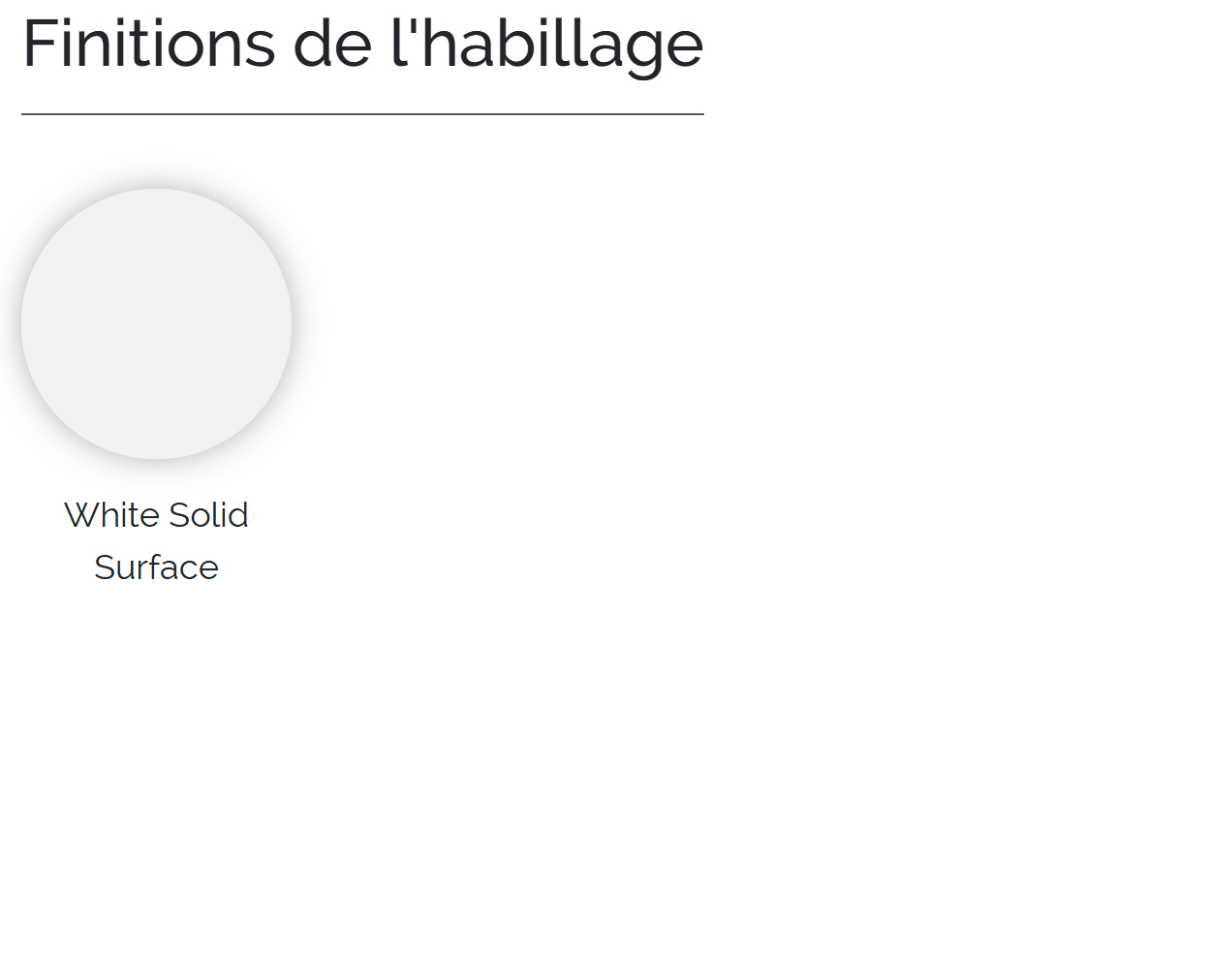Click the "White Solid Surface" label text
This screenshot has width=1208, height=980.
156,540
